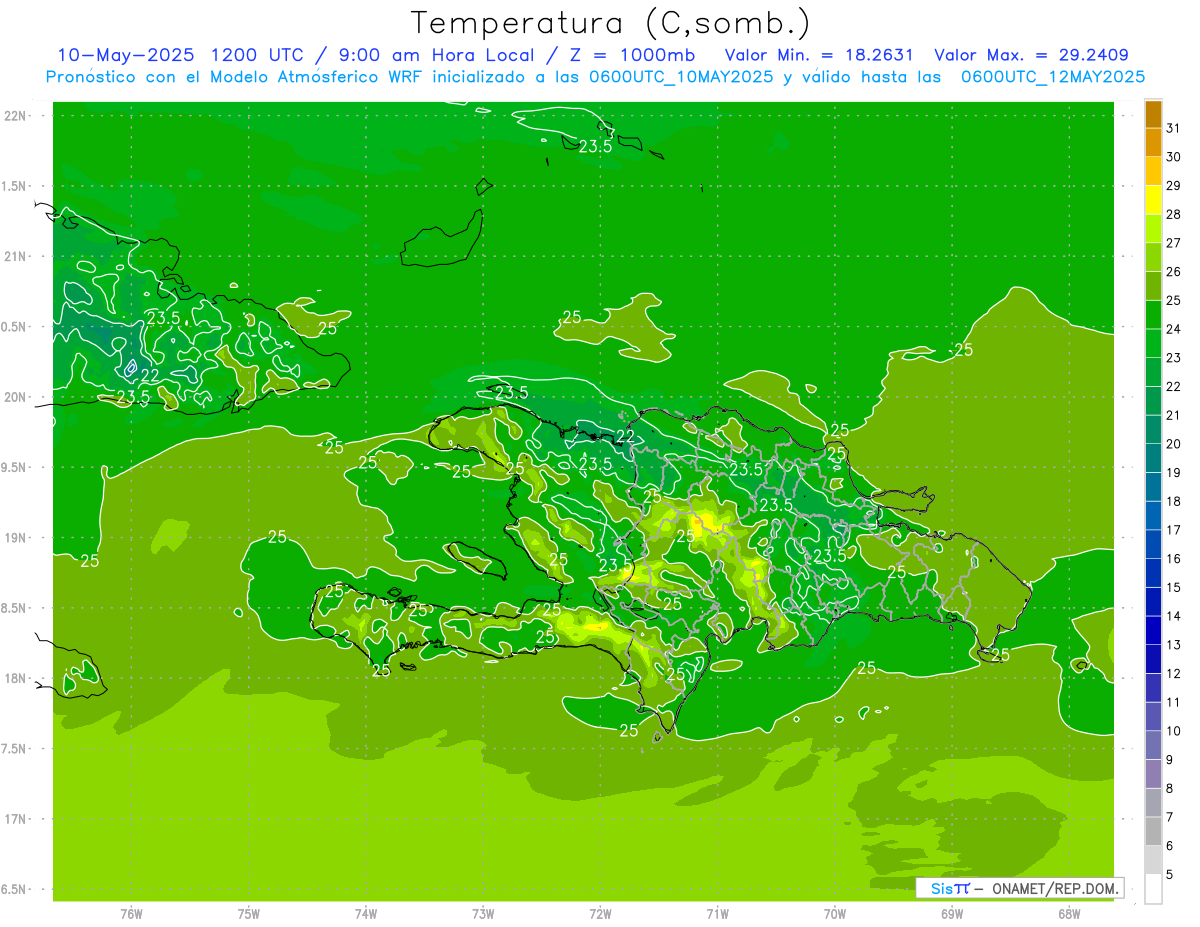Click the brown legend swatch above 31
The width and height of the screenshot is (1200, 927).
click(1153, 114)
